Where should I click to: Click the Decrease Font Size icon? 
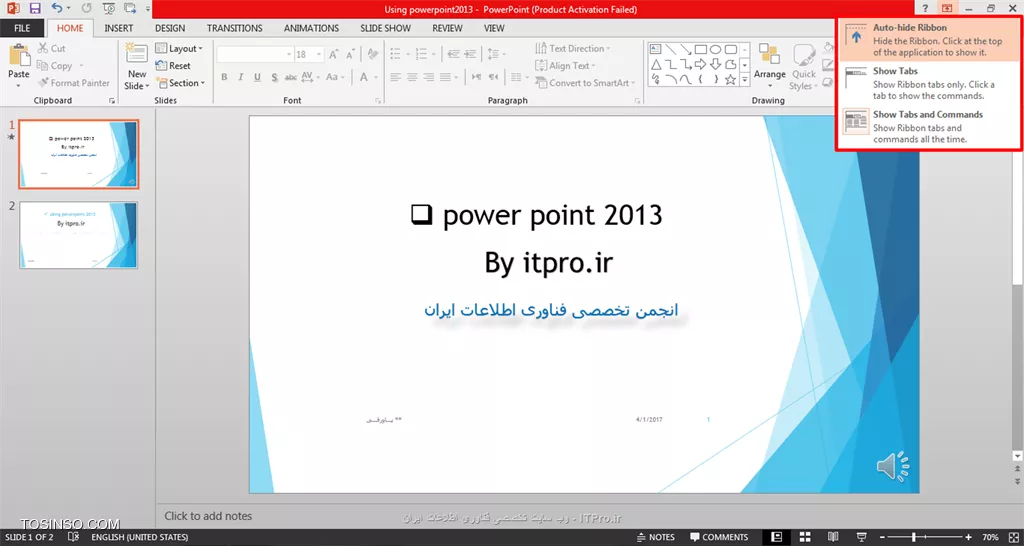pyautogui.click(x=351, y=55)
